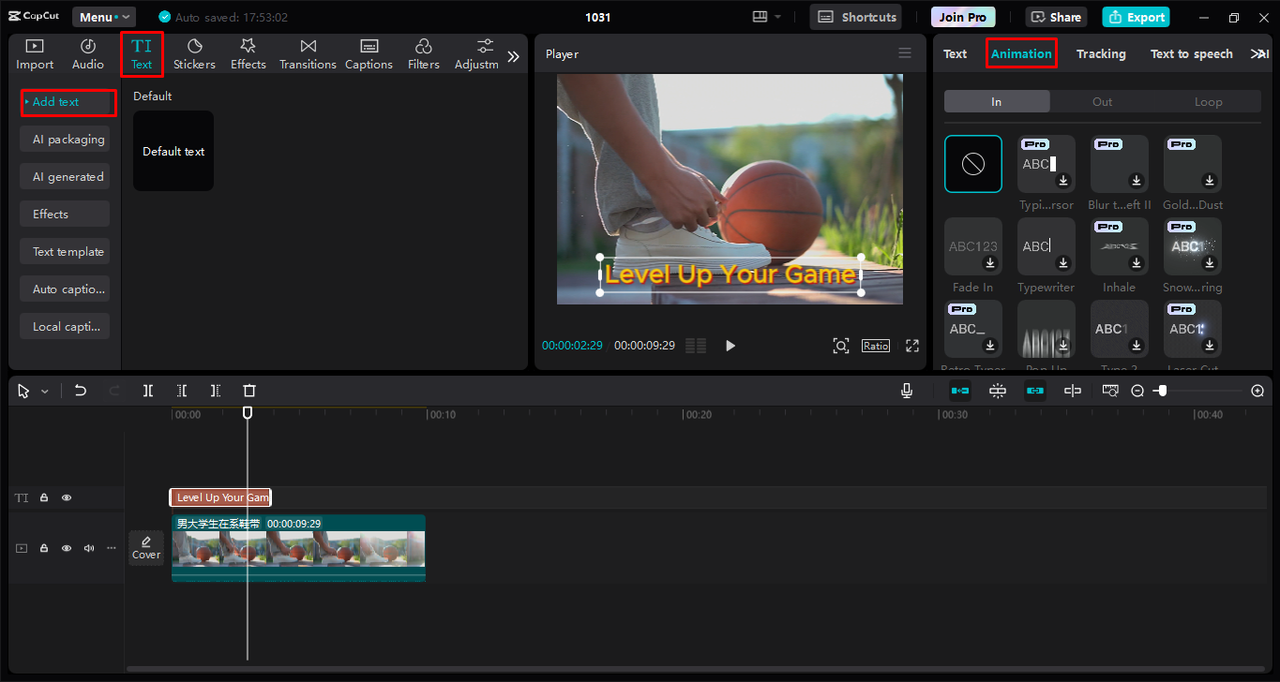Collapse the Add text category

68,102
